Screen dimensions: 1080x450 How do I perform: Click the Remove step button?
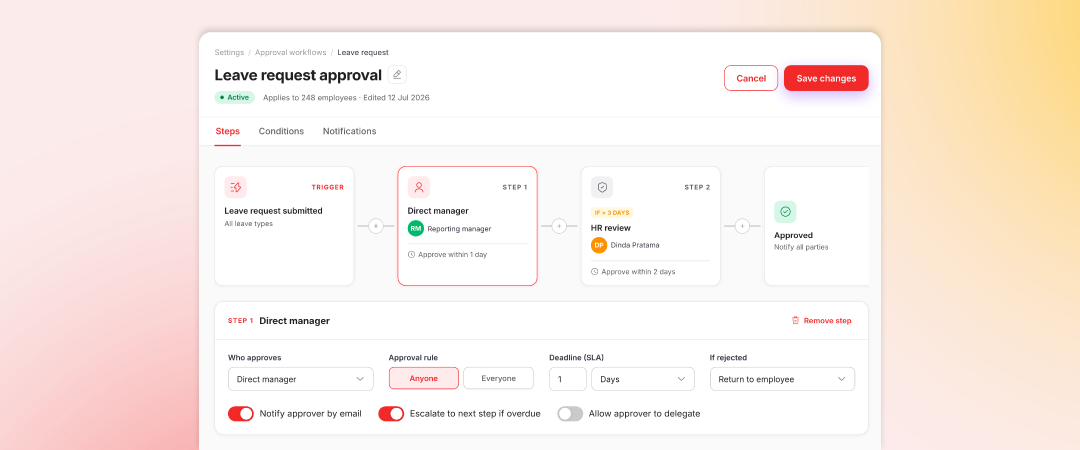point(821,320)
